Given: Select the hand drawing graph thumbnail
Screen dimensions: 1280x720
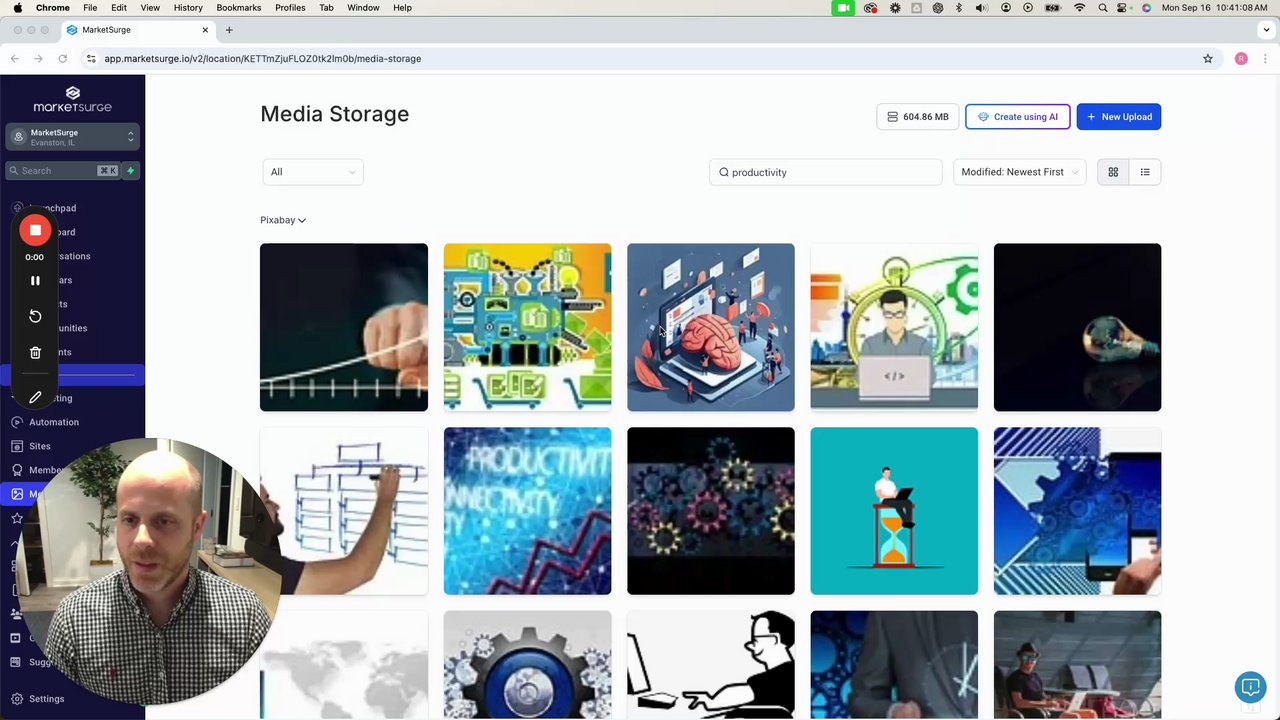Looking at the screenshot, I should point(344,327).
